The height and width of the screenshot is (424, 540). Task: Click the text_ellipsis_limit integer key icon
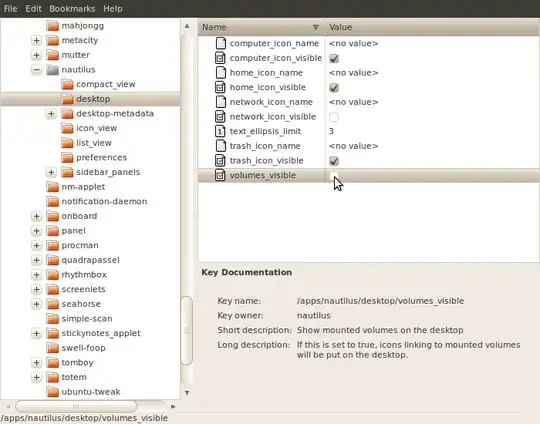(x=220, y=131)
